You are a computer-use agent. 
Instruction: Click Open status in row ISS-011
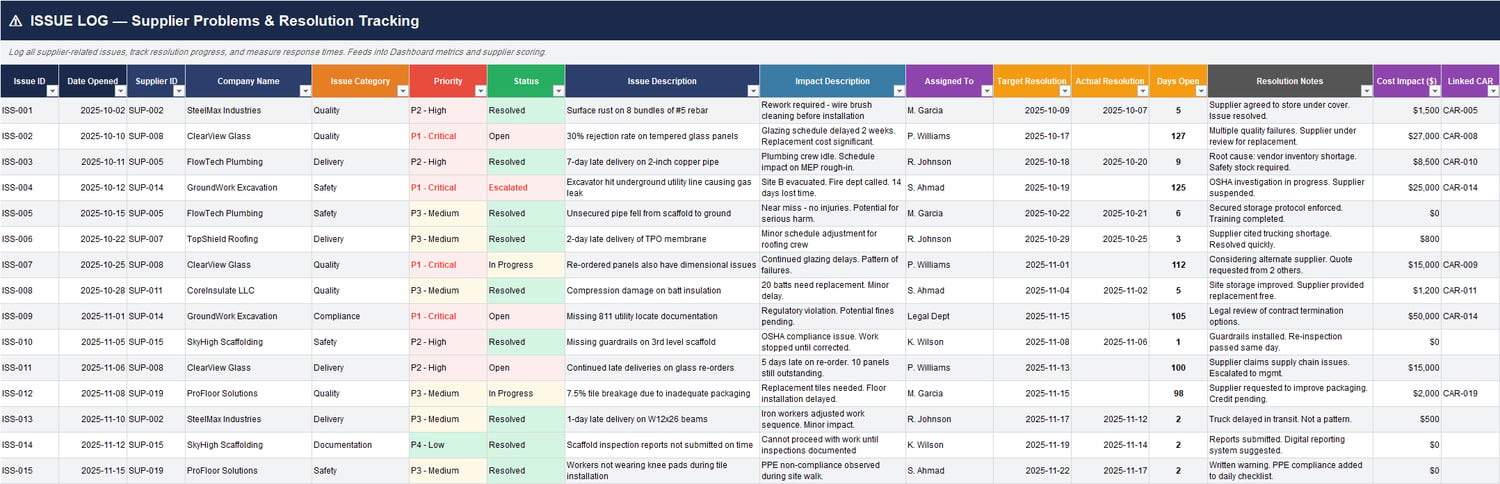click(526, 368)
